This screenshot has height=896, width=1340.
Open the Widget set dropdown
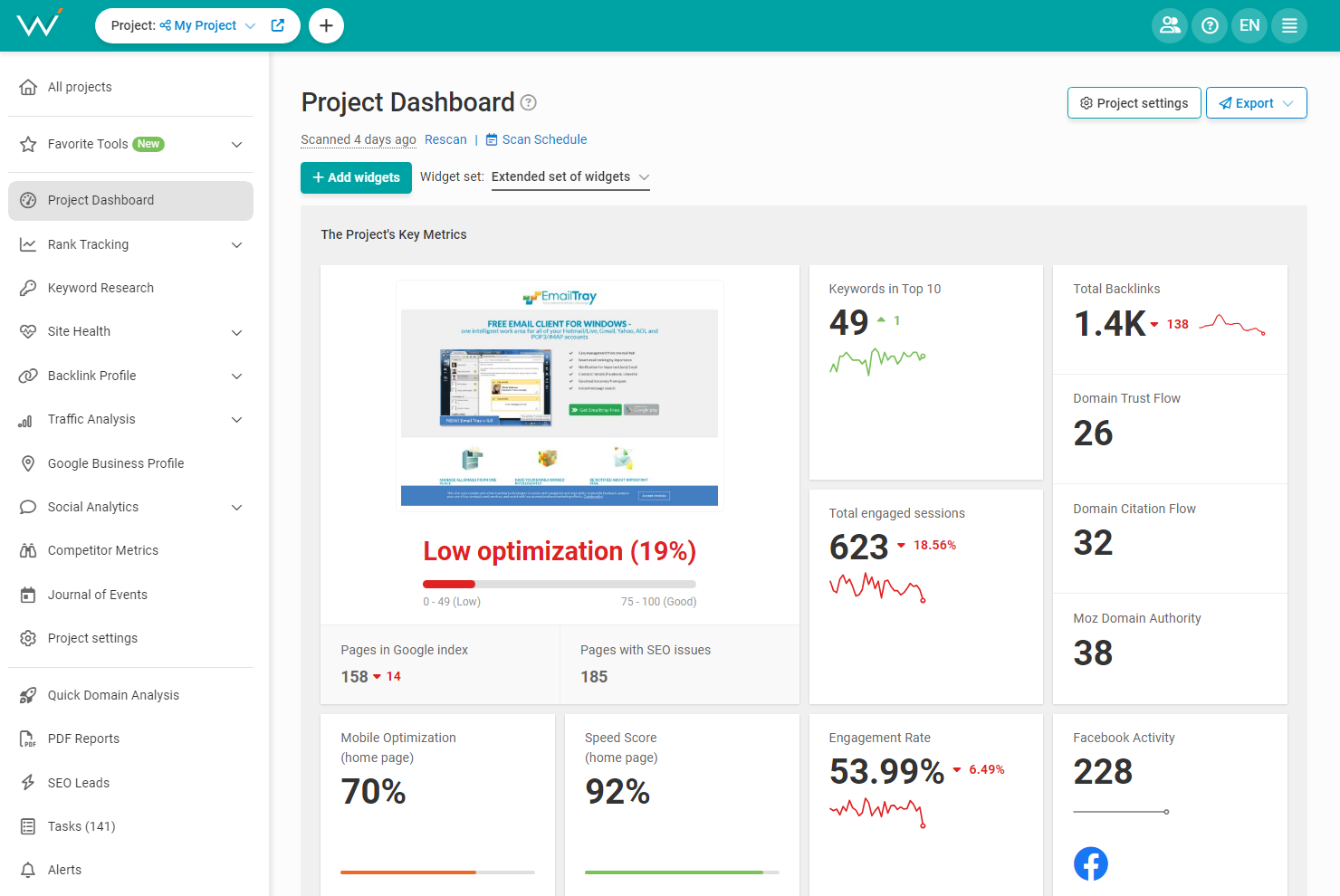[570, 176]
